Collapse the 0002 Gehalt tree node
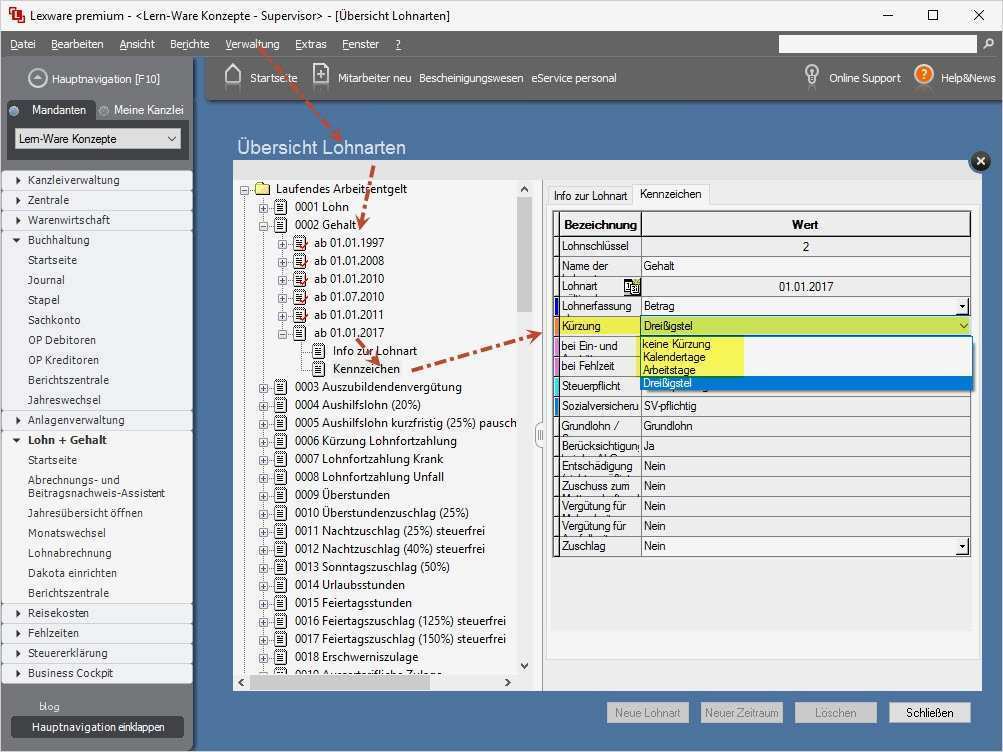The height and width of the screenshot is (752, 1003). 264,225
